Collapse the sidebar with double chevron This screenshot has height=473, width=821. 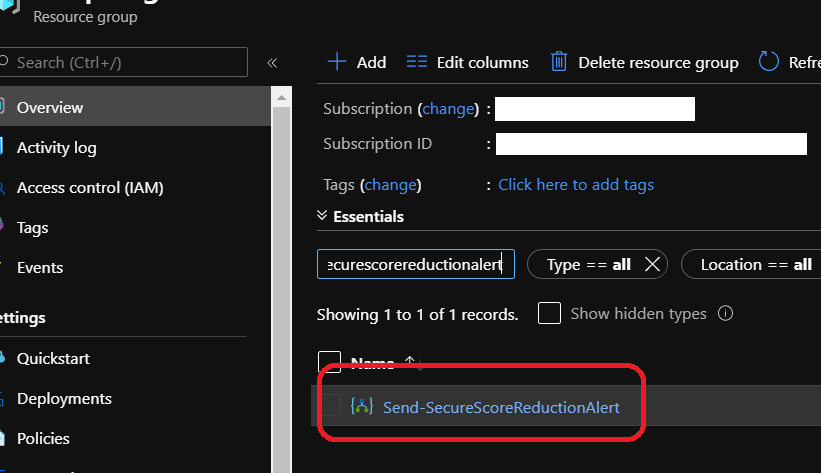point(272,63)
